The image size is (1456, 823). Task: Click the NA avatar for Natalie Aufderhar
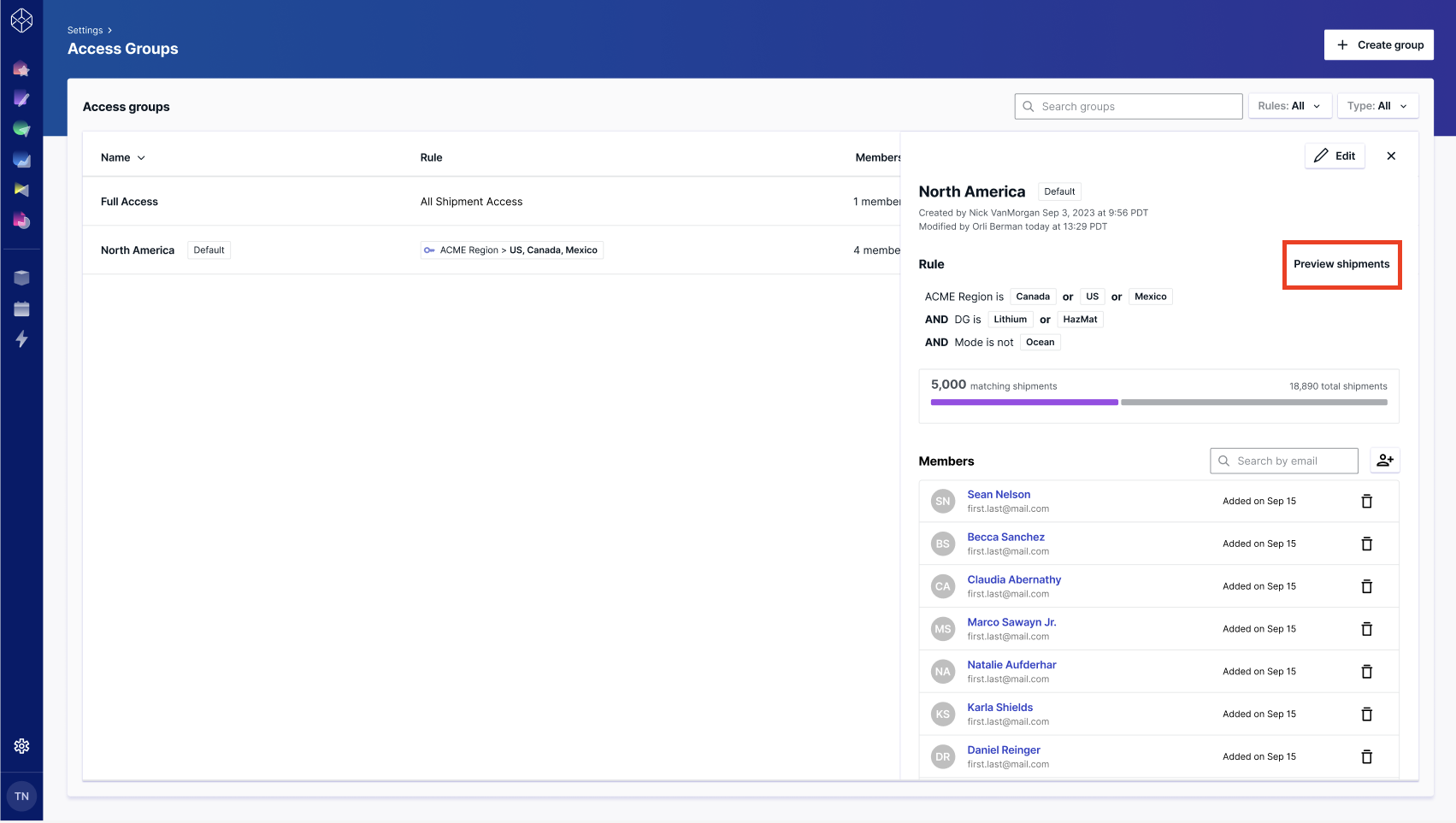click(x=943, y=672)
